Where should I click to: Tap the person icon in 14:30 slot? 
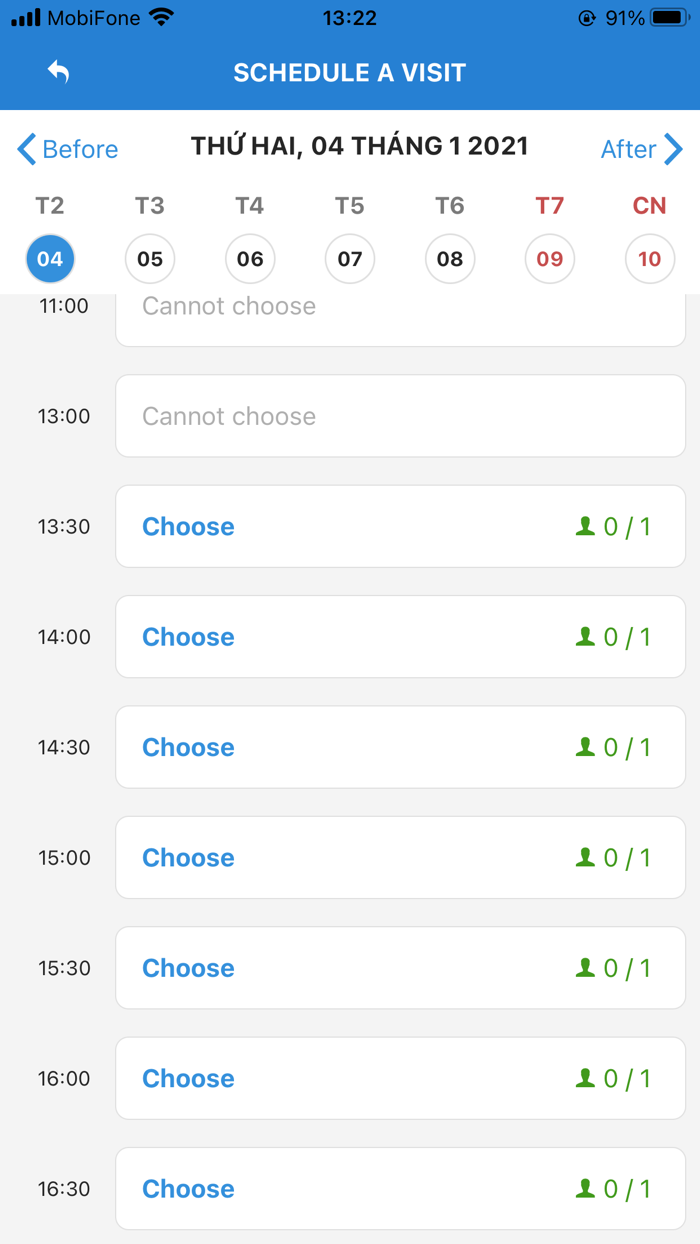585,747
